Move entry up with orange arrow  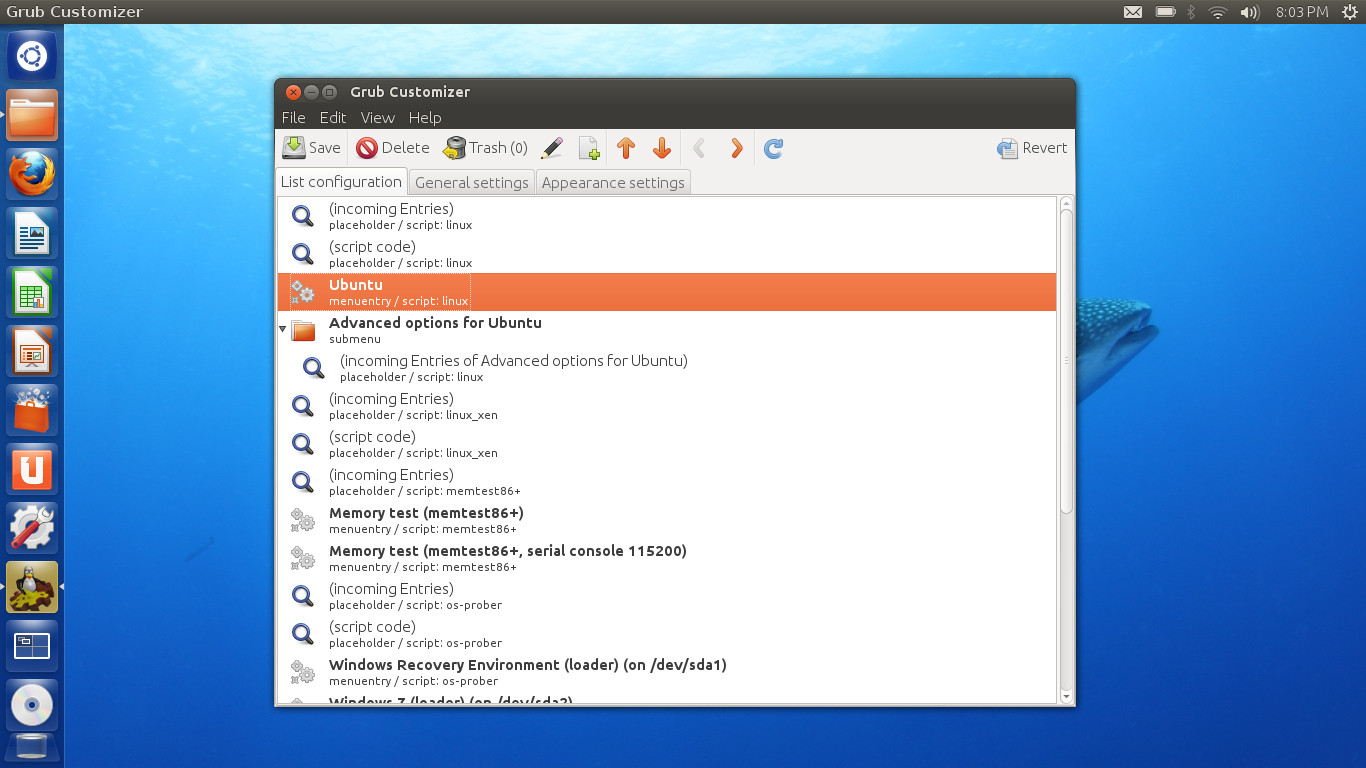tap(626, 149)
